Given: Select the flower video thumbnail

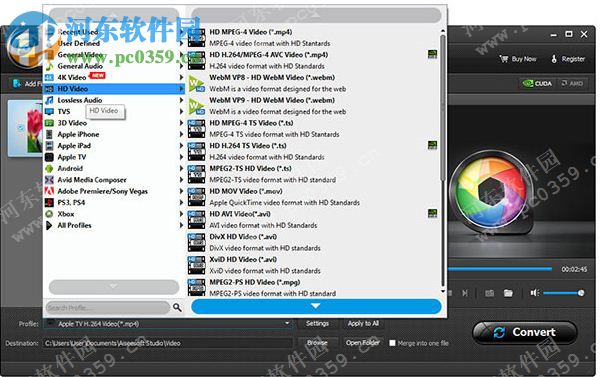Looking at the screenshot, I should click(25, 128).
